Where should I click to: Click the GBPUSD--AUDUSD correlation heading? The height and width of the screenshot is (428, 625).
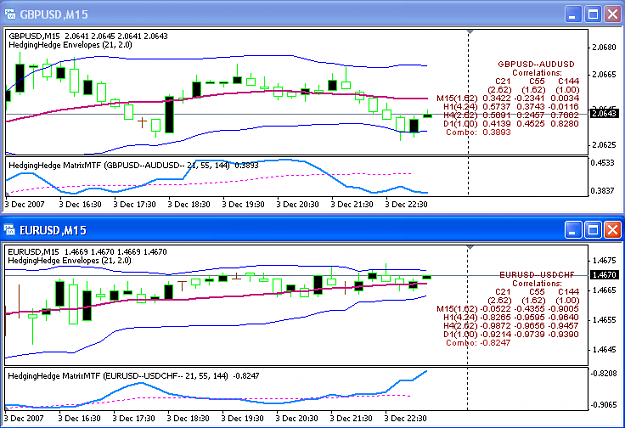pos(536,64)
